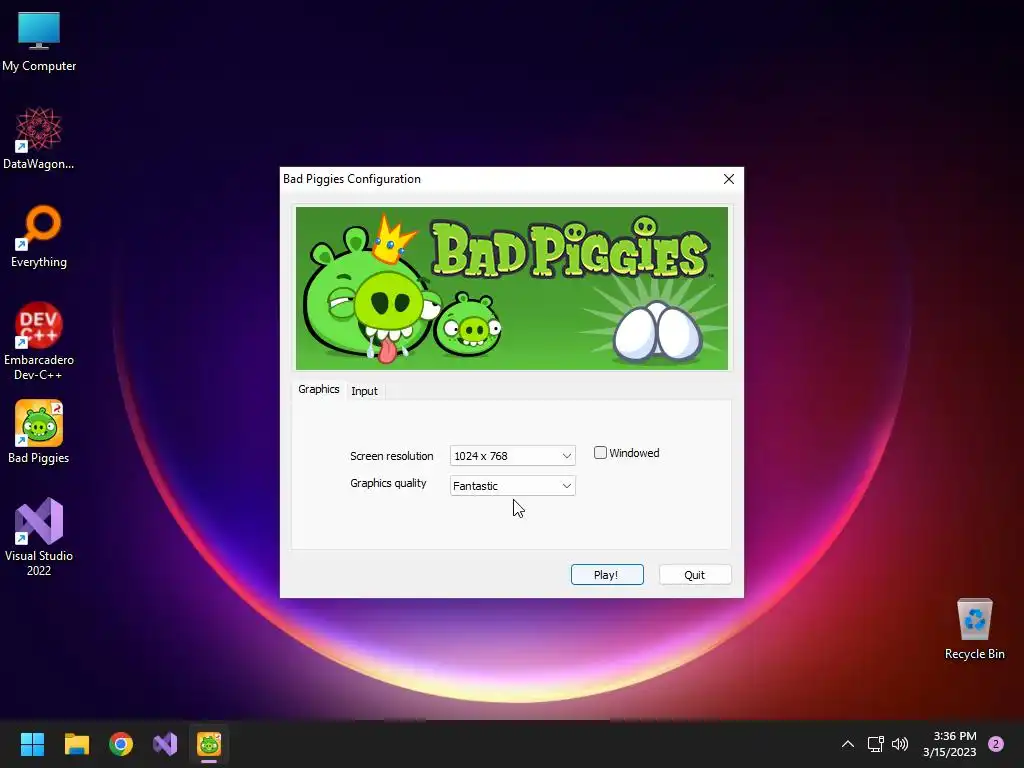Select the Visual Studio 2022 desktop icon
This screenshot has height=768, width=1024.
(x=39, y=537)
